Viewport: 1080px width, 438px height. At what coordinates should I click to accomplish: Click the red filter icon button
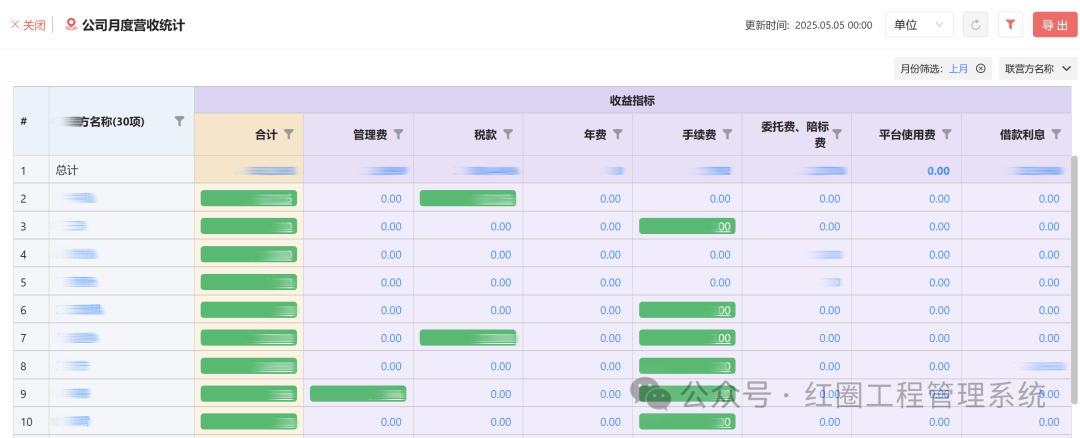[x=1010, y=25]
